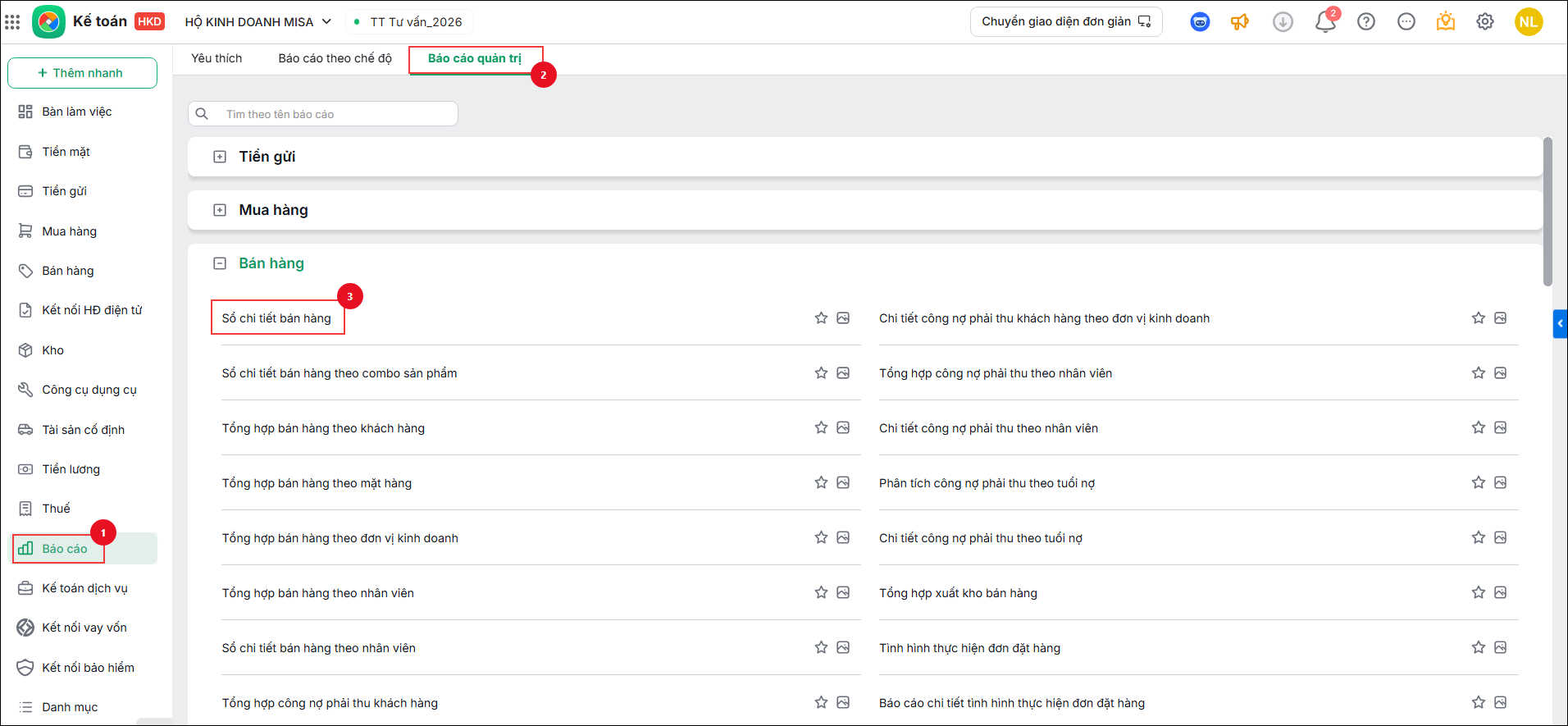
Task: Star Sổ chi tiết bán hàng theo combo sản phẩm
Action: (x=821, y=373)
